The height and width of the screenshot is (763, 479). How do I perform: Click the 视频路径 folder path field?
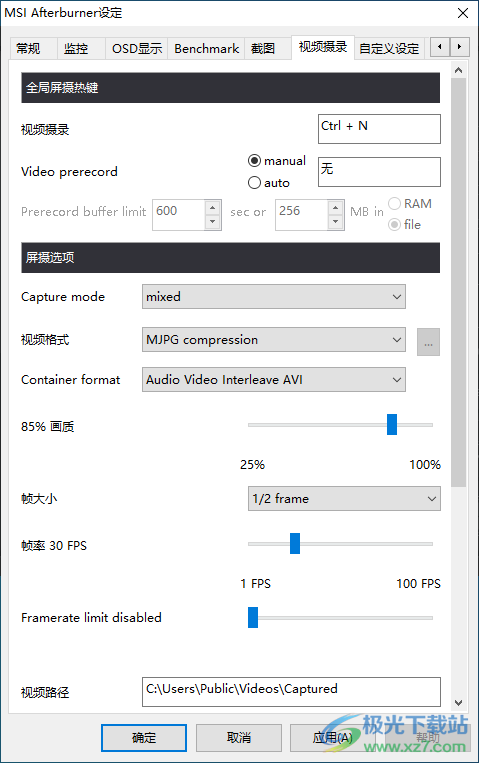pyautogui.click(x=292, y=692)
